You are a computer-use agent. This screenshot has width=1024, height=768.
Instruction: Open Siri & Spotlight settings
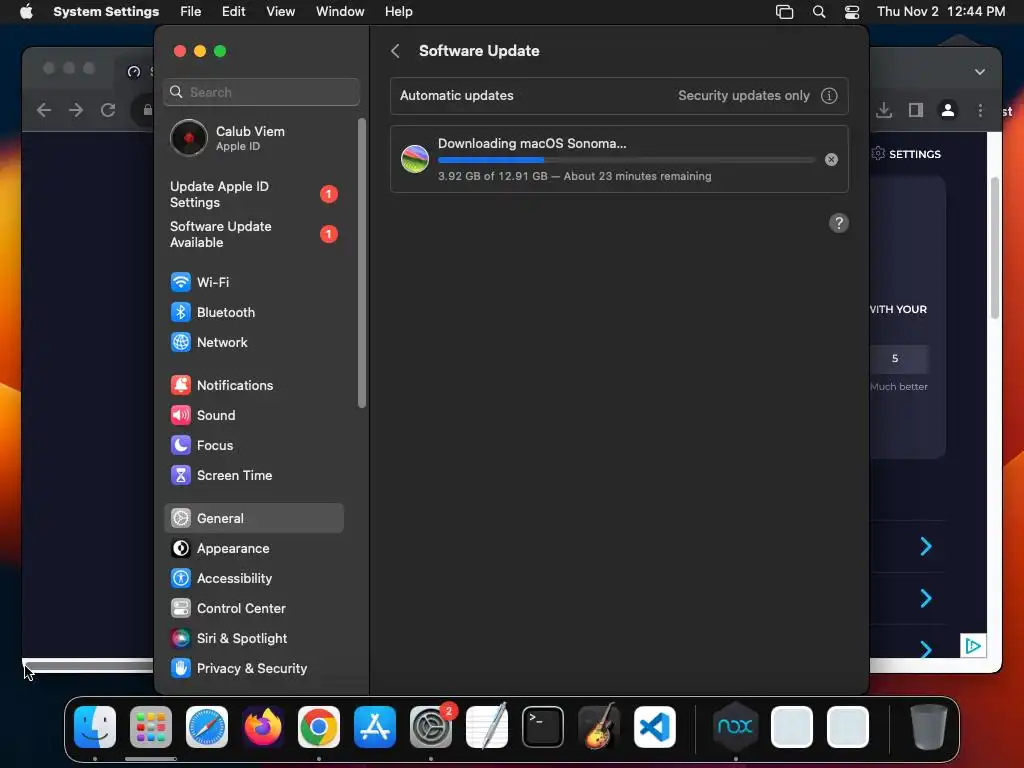[x=253, y=639]
